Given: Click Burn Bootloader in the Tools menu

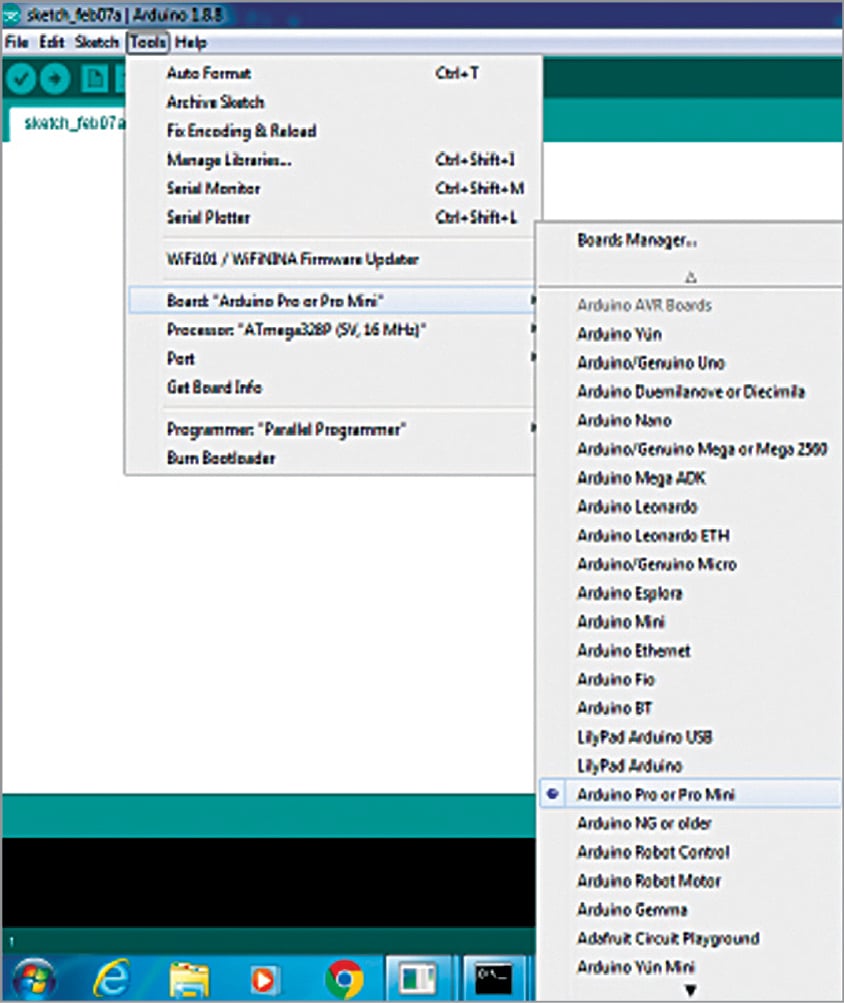Looking at the screenshot, I should [221, 458].
